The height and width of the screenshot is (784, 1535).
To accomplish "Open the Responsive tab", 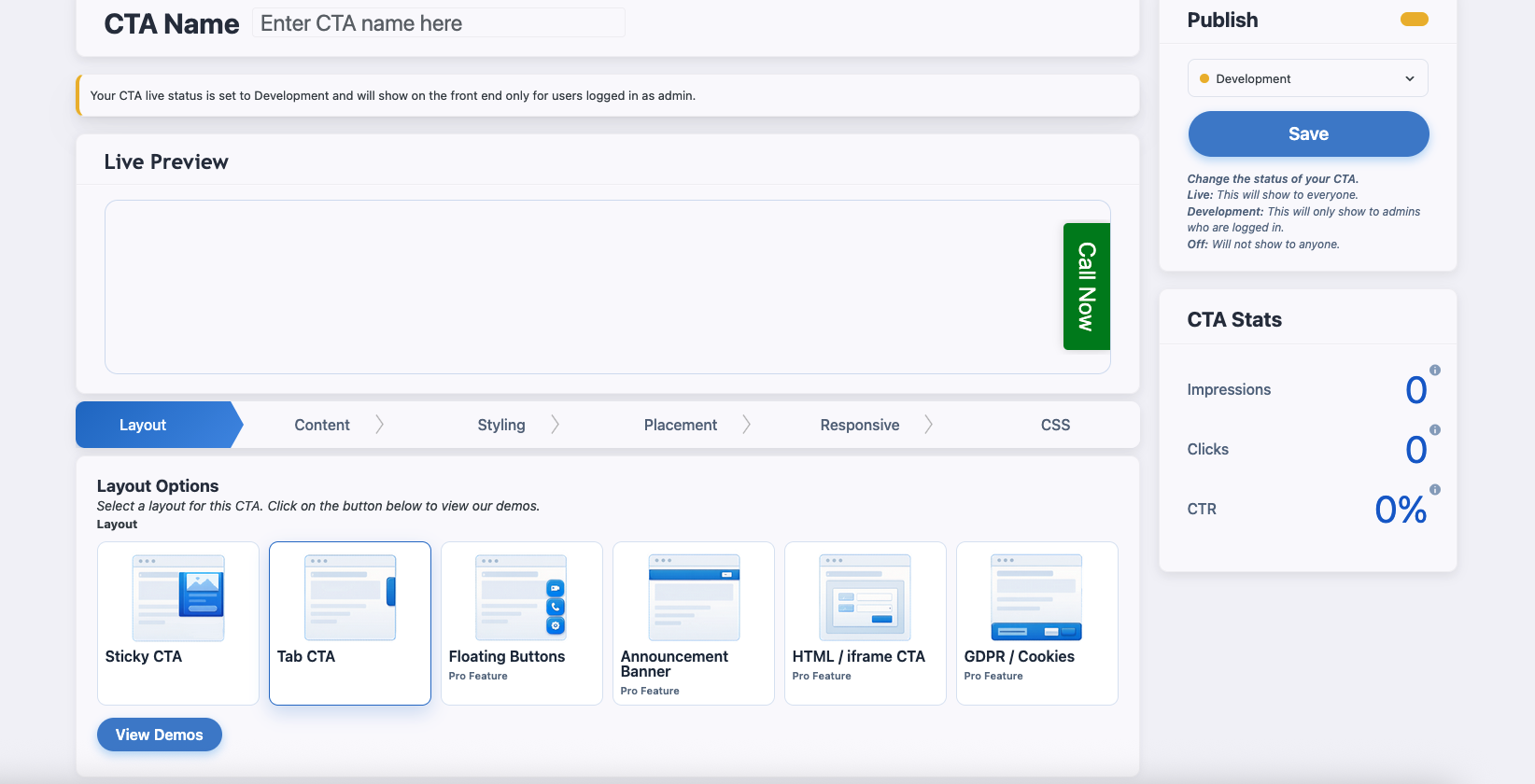I will coord(859,425).
